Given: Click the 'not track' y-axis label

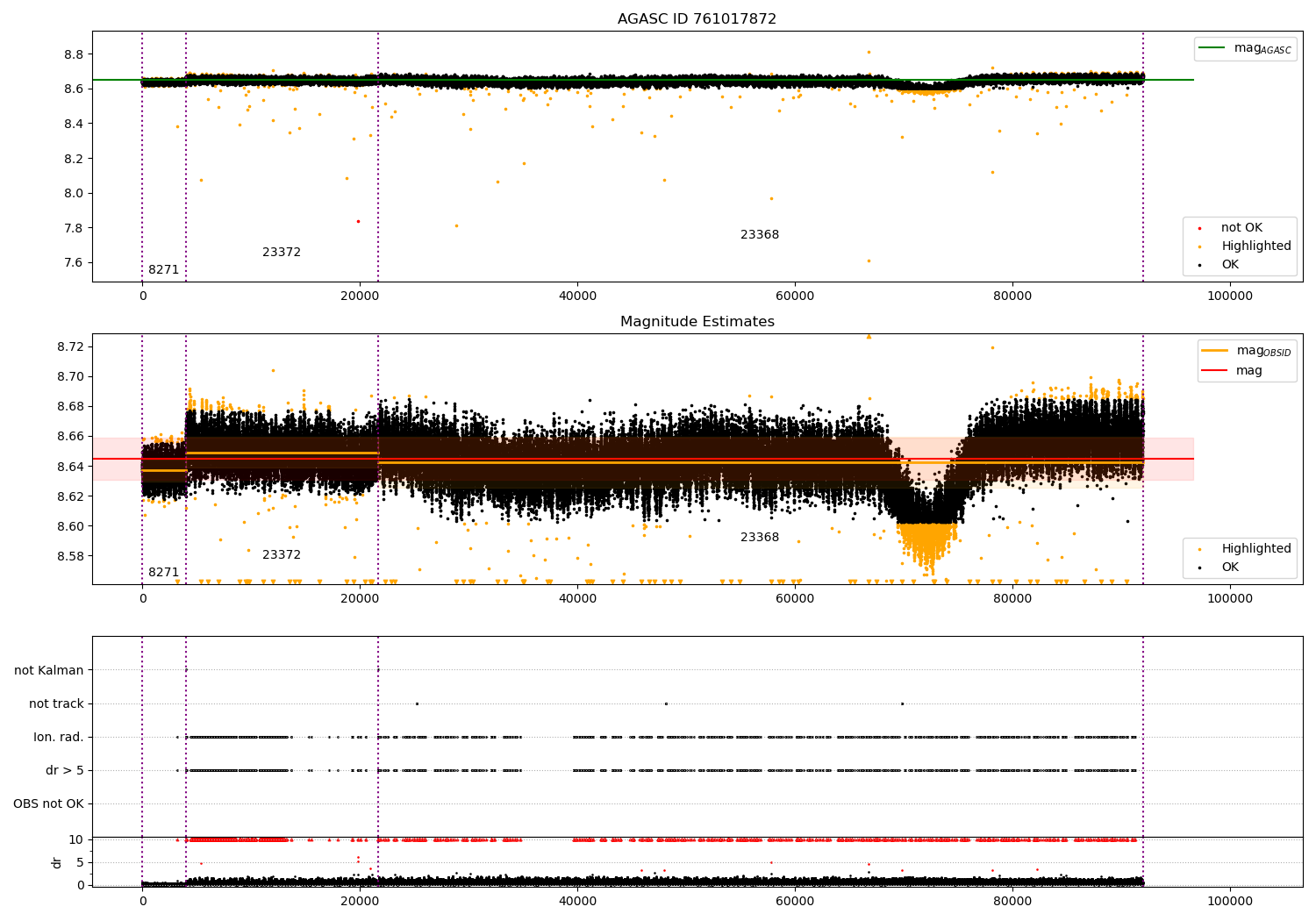Looking at the screenshot, I should (56, 703).
